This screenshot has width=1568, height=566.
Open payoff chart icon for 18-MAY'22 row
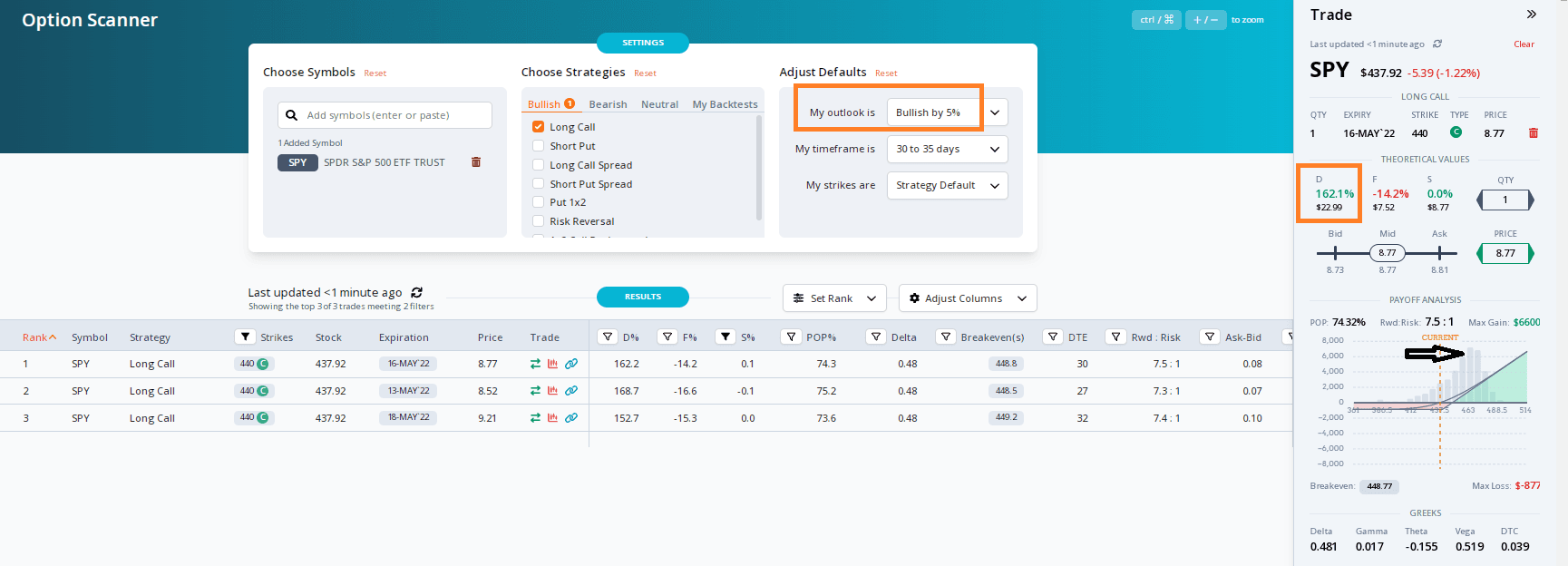[552, 418]
